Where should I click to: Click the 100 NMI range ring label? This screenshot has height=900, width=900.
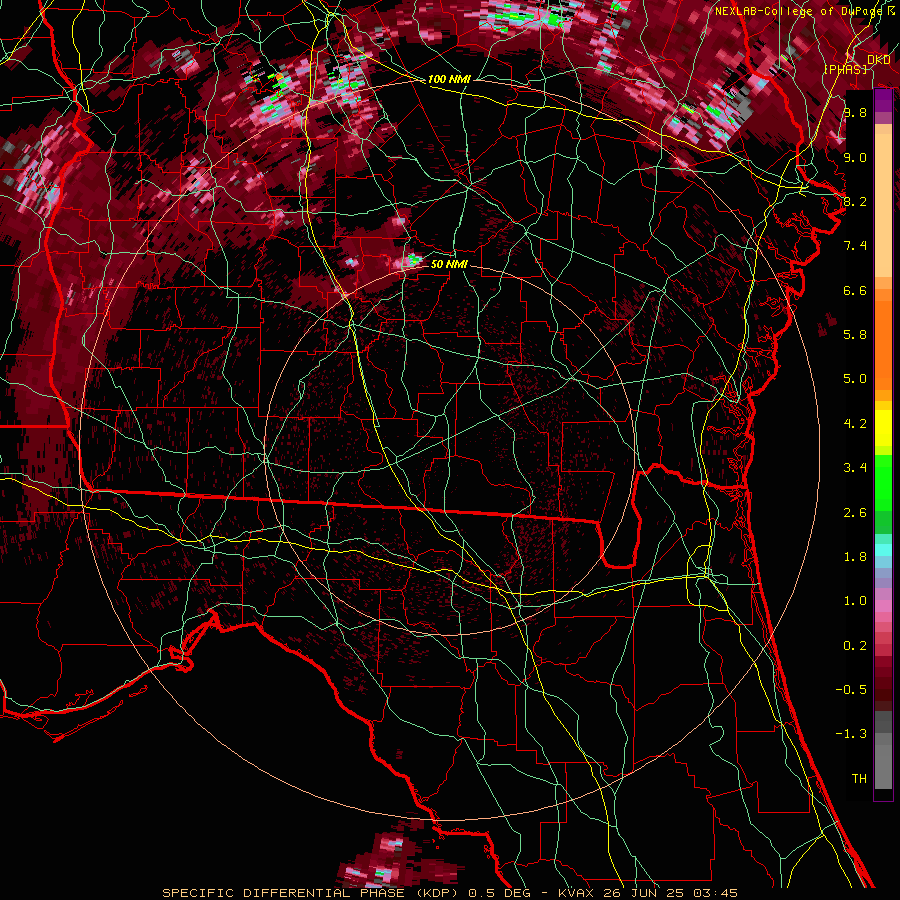click(449, 79)
